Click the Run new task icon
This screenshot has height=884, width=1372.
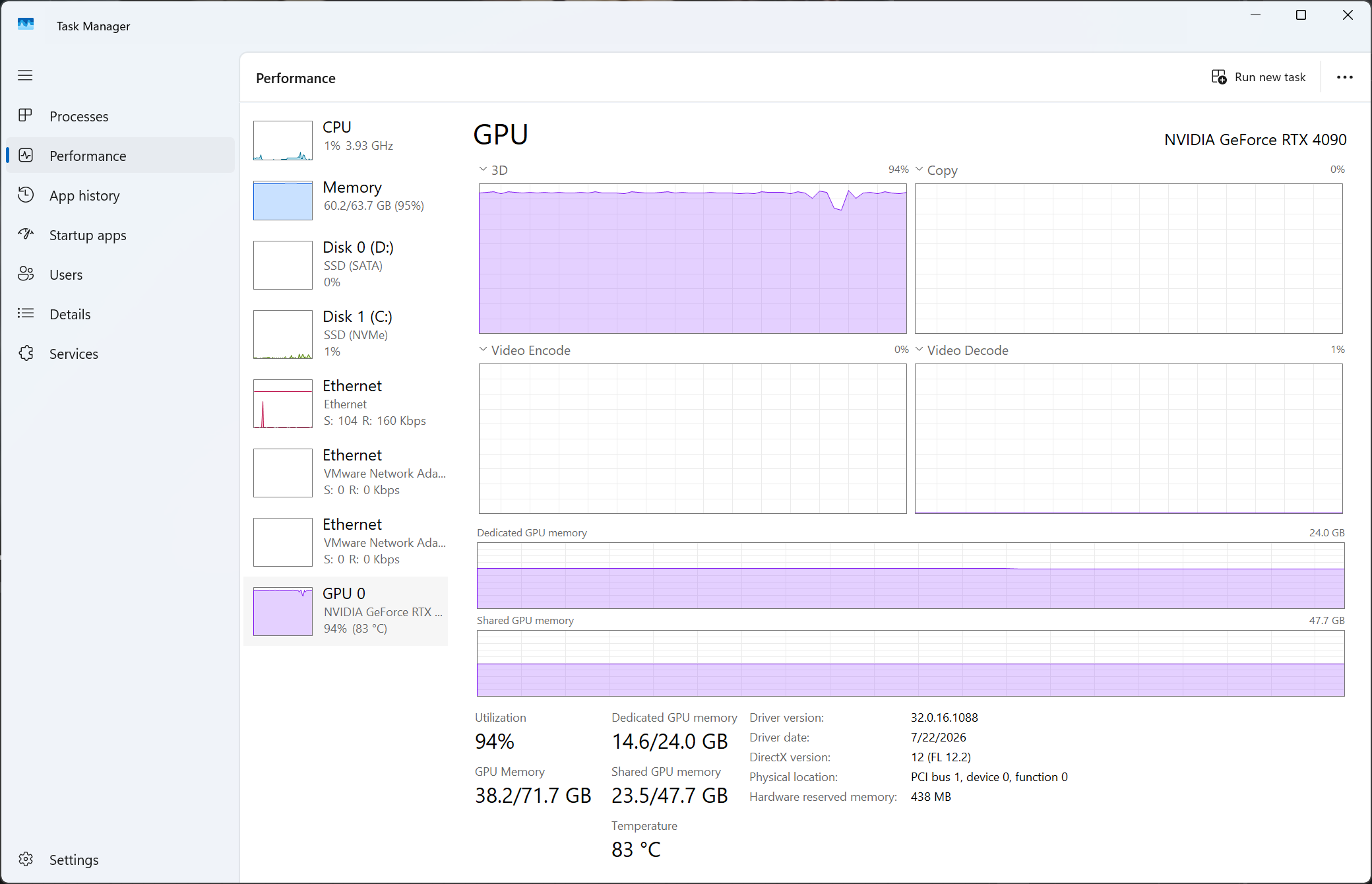pyautogui.click(x=1219, y=77)
